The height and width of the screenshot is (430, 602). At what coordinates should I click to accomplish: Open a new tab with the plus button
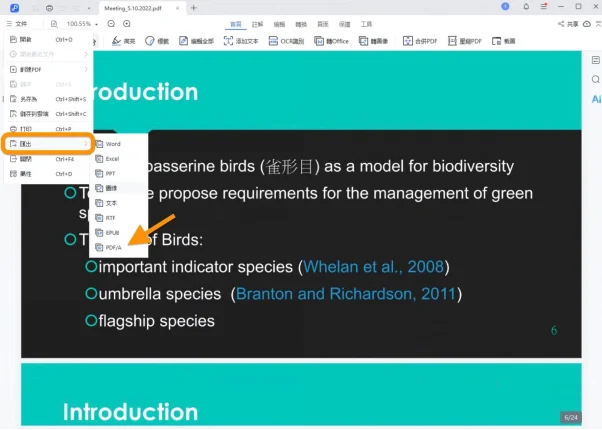(x=194, y=8)
